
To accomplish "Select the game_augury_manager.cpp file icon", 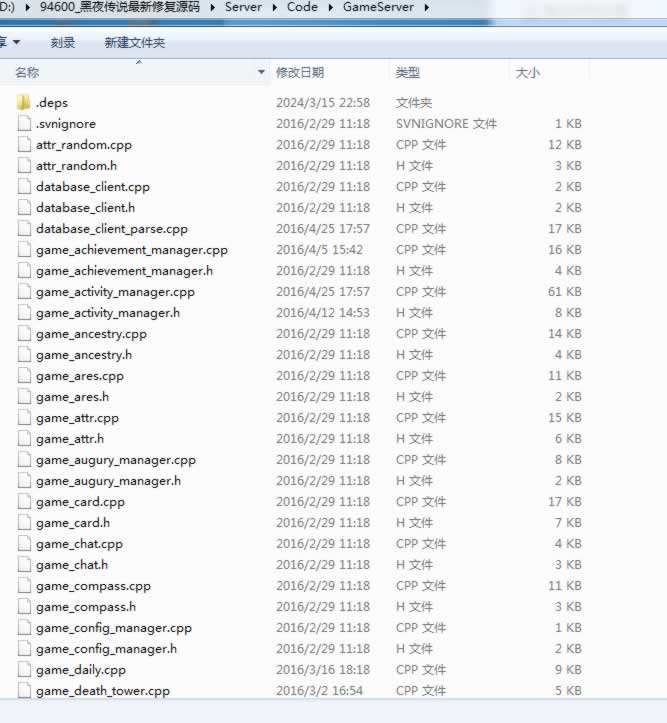I will [24, 459].
